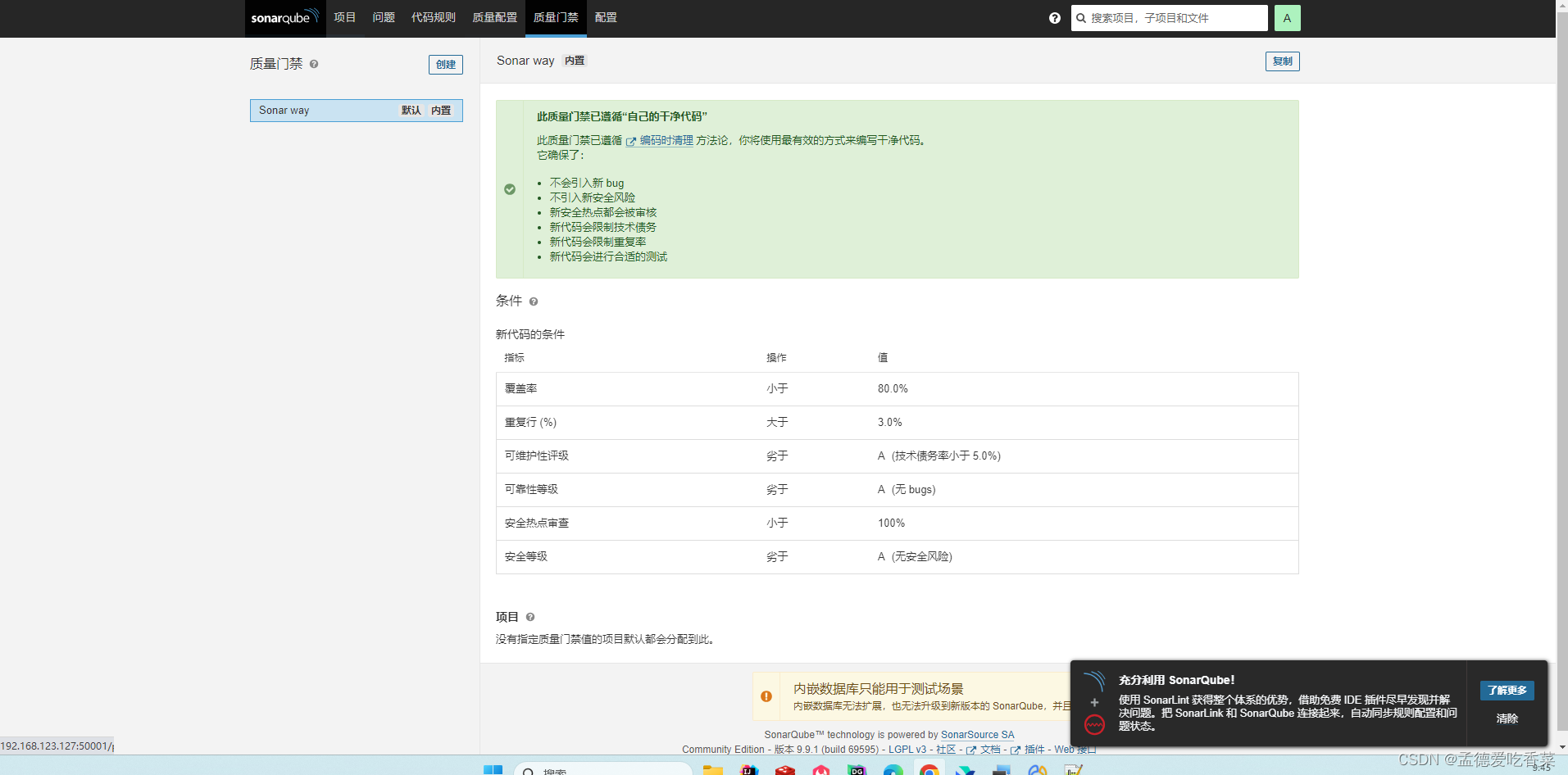The width and height of the screenshot is (1568, 775).
Task: Click the "新安全热点都会被审核" bullet
Action: pyautogui.click(x=603, y=213)
